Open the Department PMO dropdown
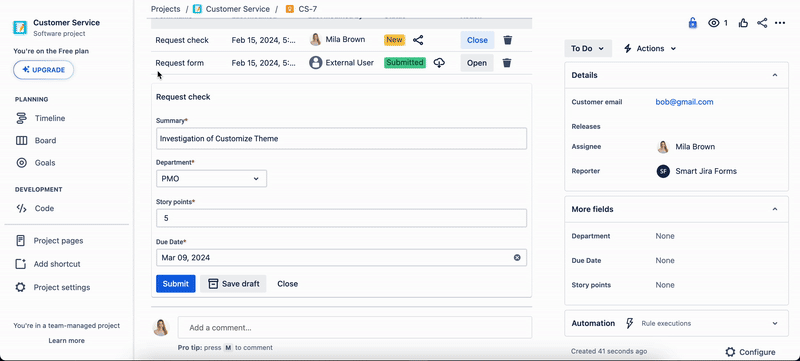 click(211, 178)
